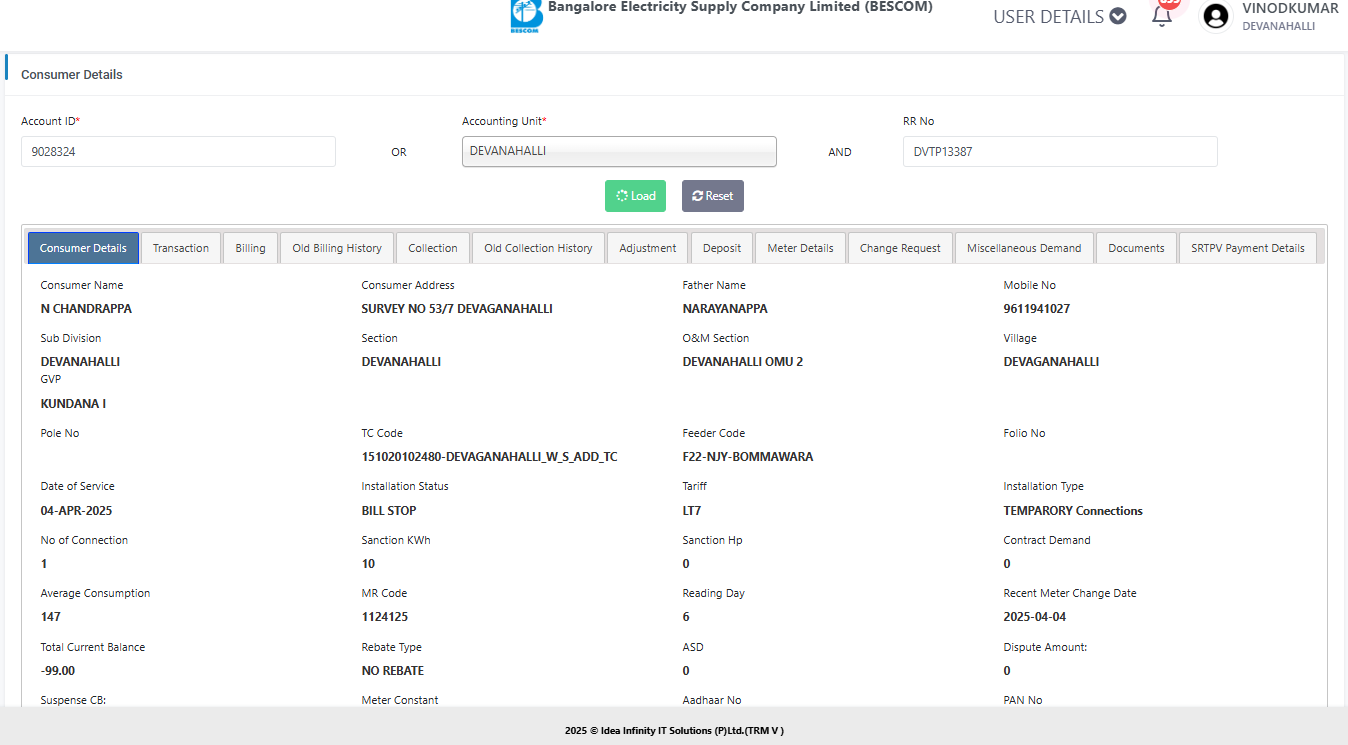Click the Account ID input field
This screenshot has height=745, width=1348.
178,152
